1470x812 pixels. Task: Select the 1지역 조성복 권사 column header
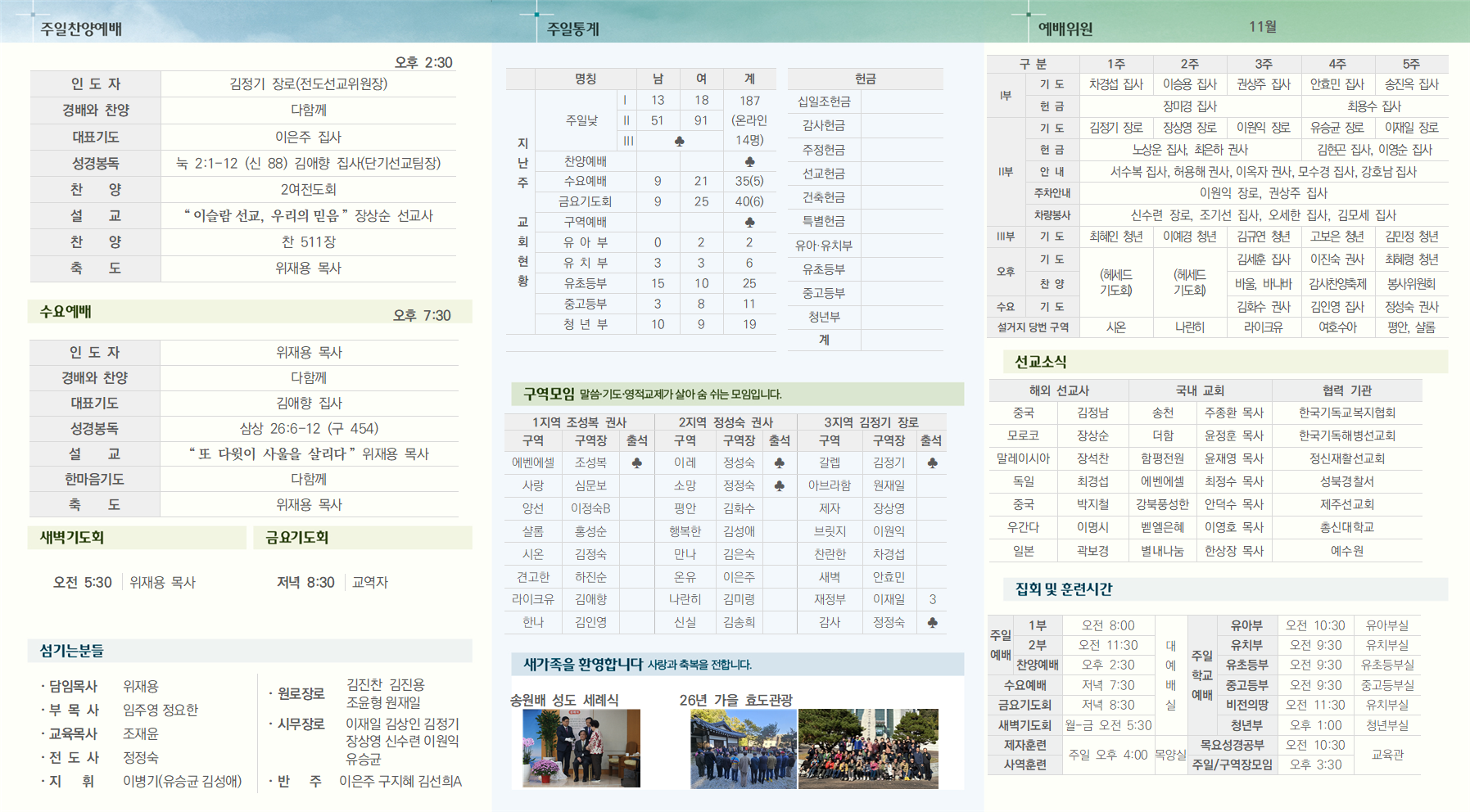coord(579,422)
